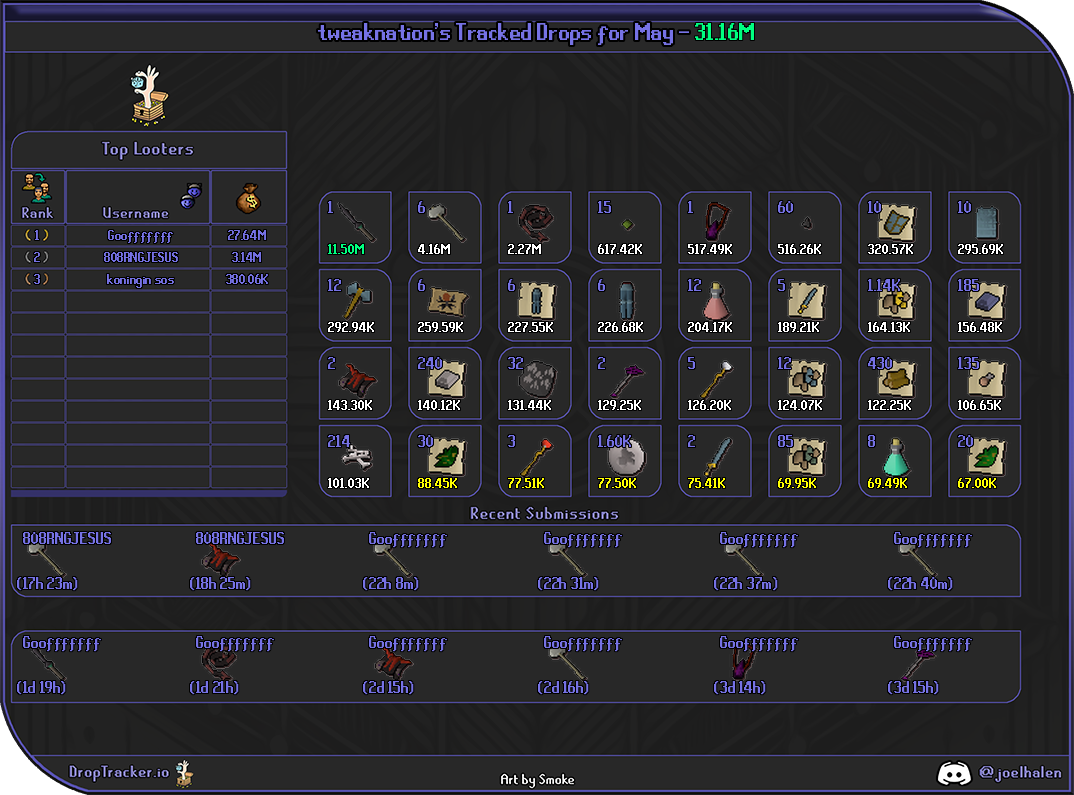Screen dimensions: 1074x795
Task: Open the Goofffffff submission from 2d 16h
Action: click(x=581, y=665)
